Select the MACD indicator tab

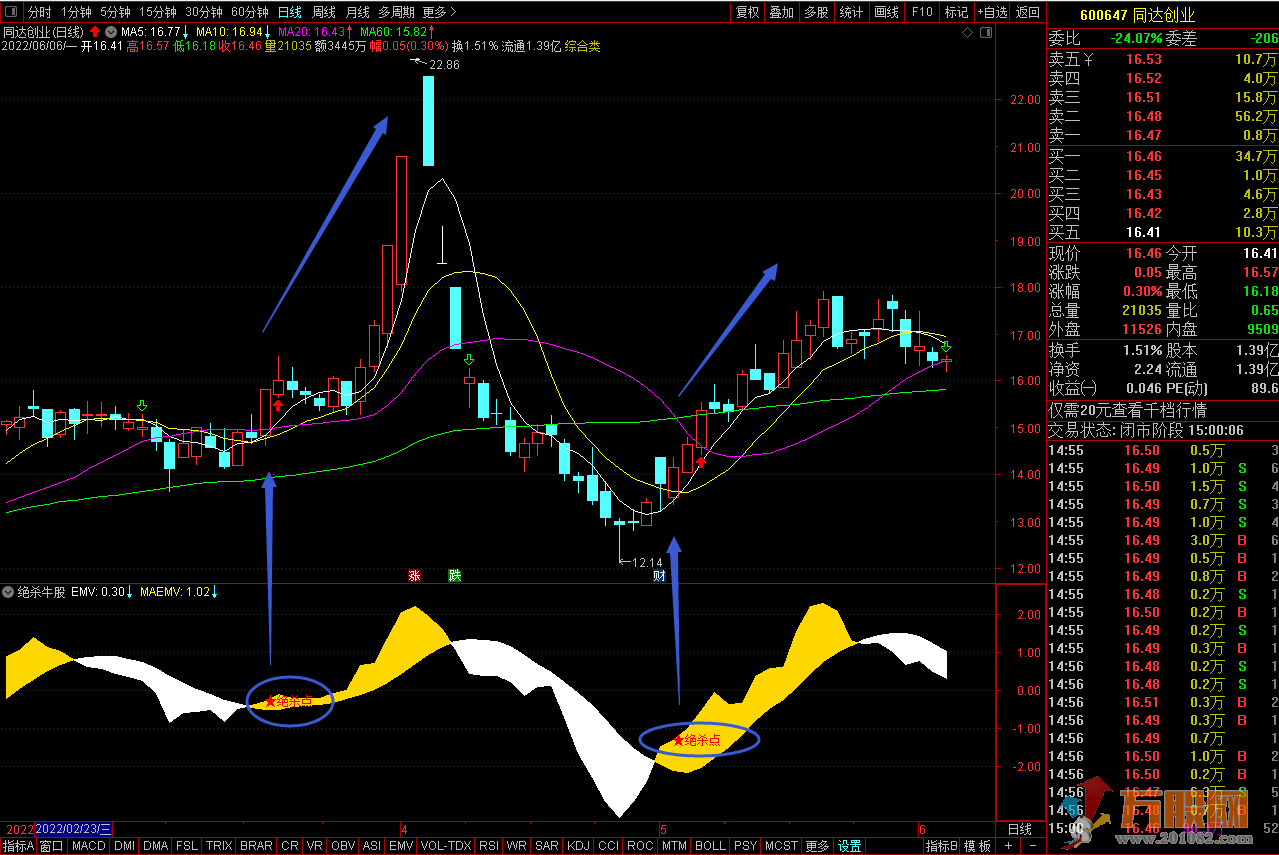[89, 846]
